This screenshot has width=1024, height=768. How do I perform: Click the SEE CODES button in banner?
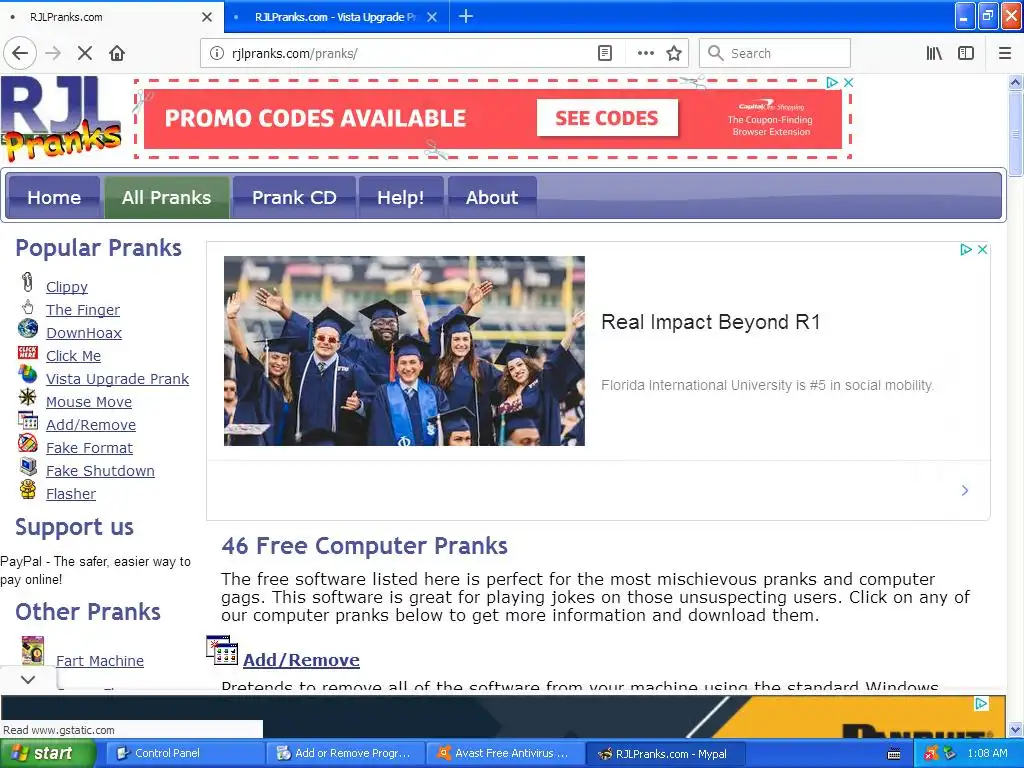click(607, 118)
